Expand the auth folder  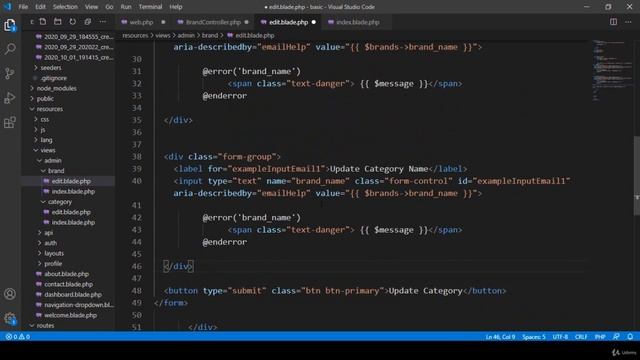point(50,243)
